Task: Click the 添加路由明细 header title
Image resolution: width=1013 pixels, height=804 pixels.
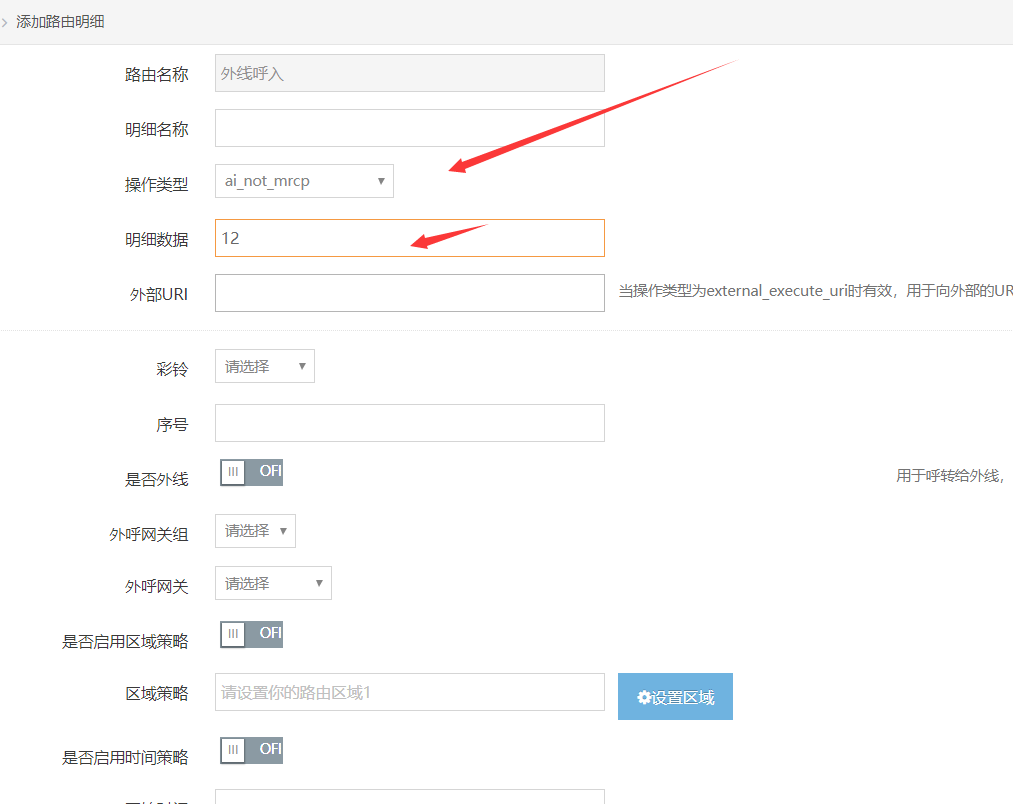Action: [x=61, y=21]
